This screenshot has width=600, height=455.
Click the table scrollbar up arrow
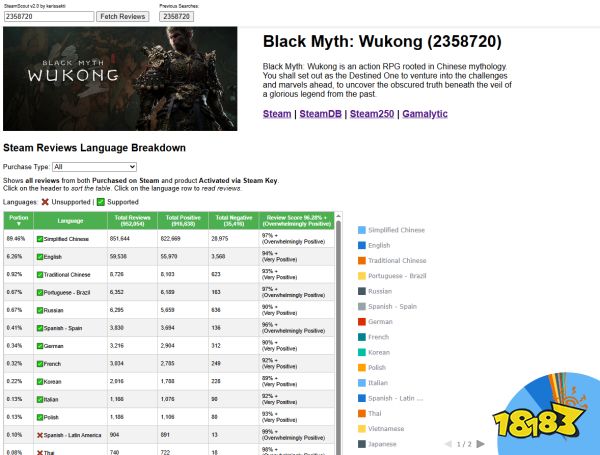pos(338,216)
